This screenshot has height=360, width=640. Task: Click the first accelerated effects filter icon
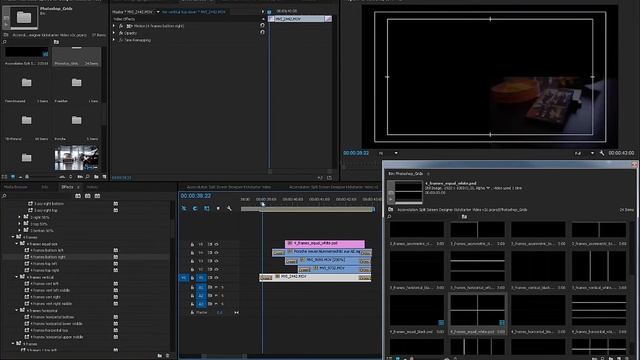78,196
